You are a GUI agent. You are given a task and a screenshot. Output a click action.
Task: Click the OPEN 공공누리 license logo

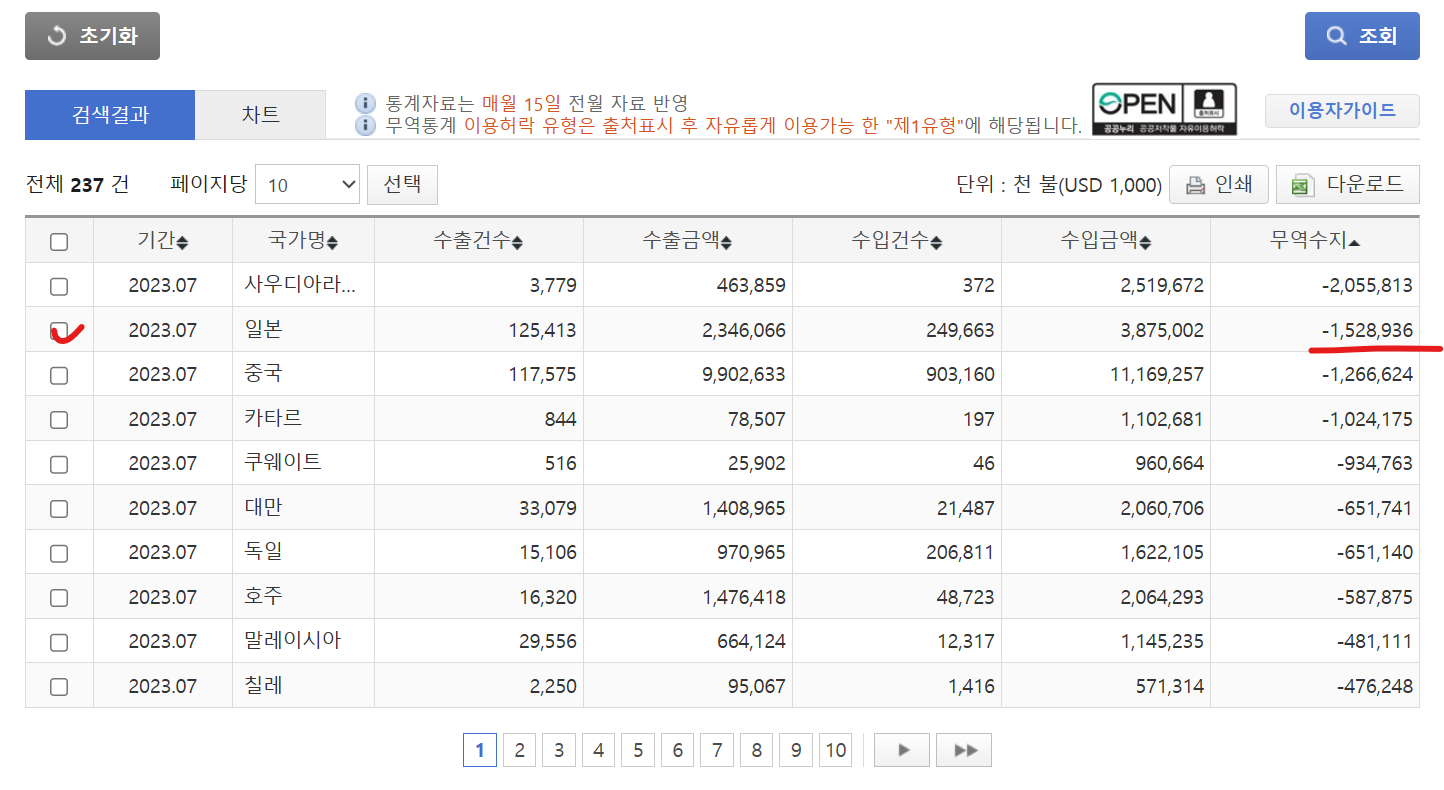[x=1164, y=109]
